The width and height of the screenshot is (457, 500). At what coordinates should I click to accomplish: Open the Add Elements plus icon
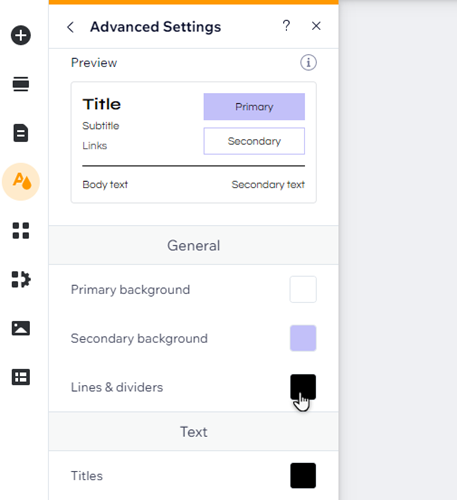pyautogui.click(x=21, y=35)
